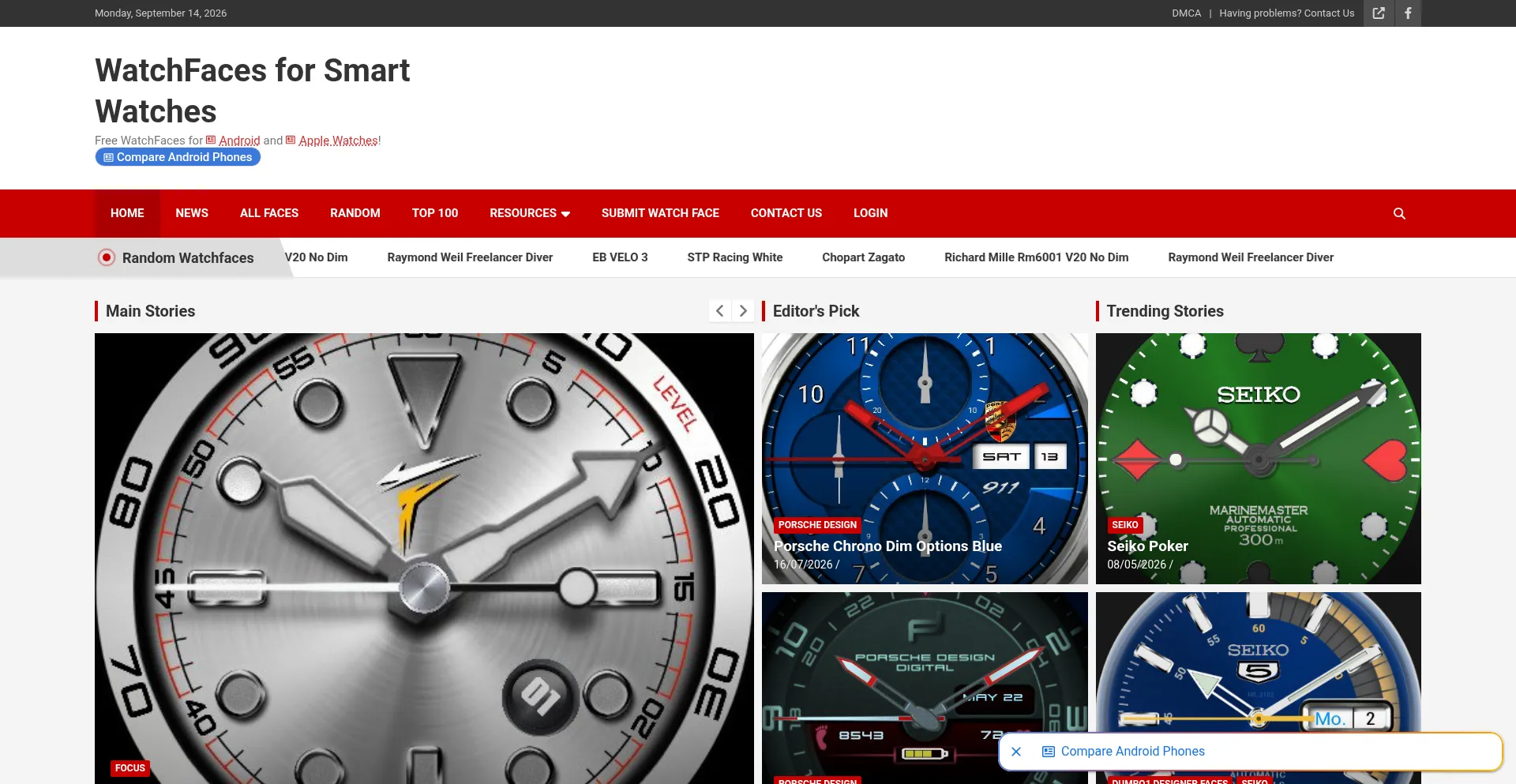Click the previous arrow in Main Stories
1516x784 pixels.
click(719, 311)
